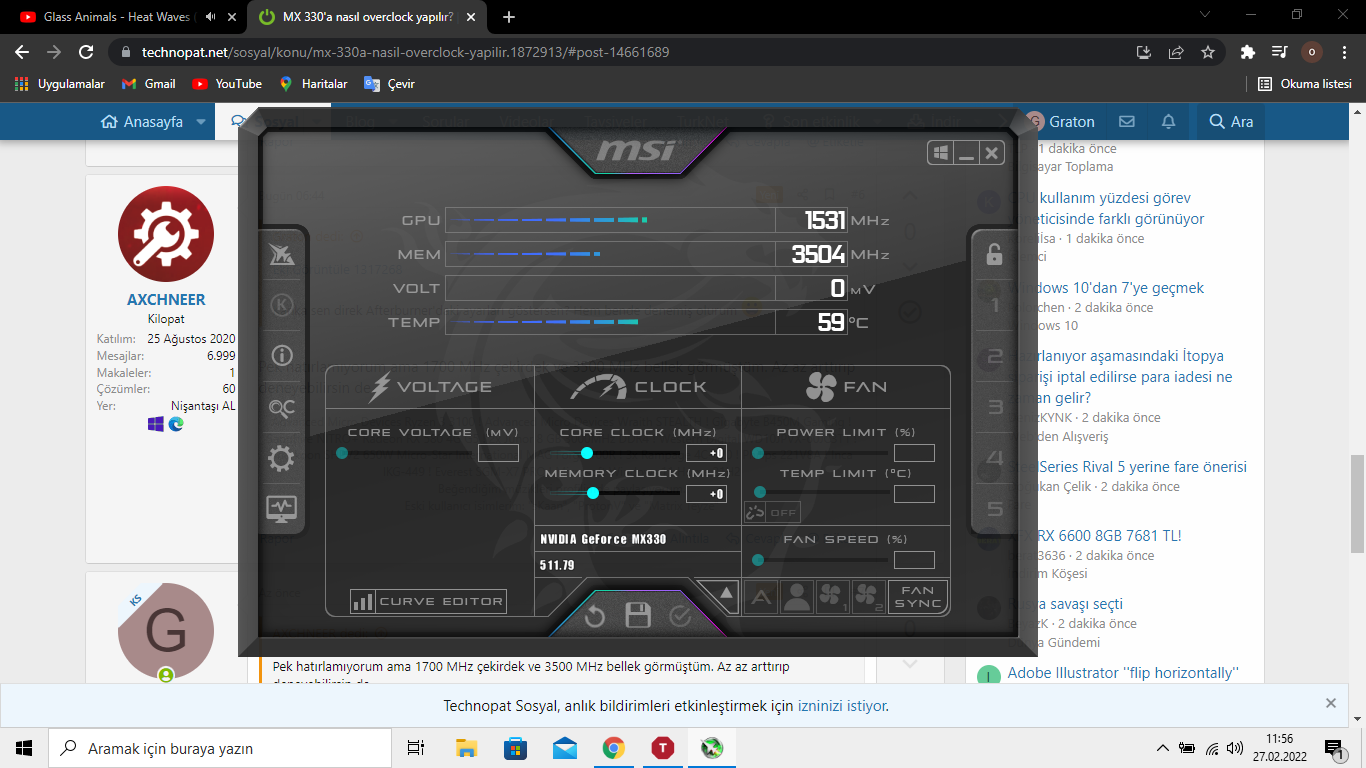Mute the Glass Animals tab audio

coord(211,17)
